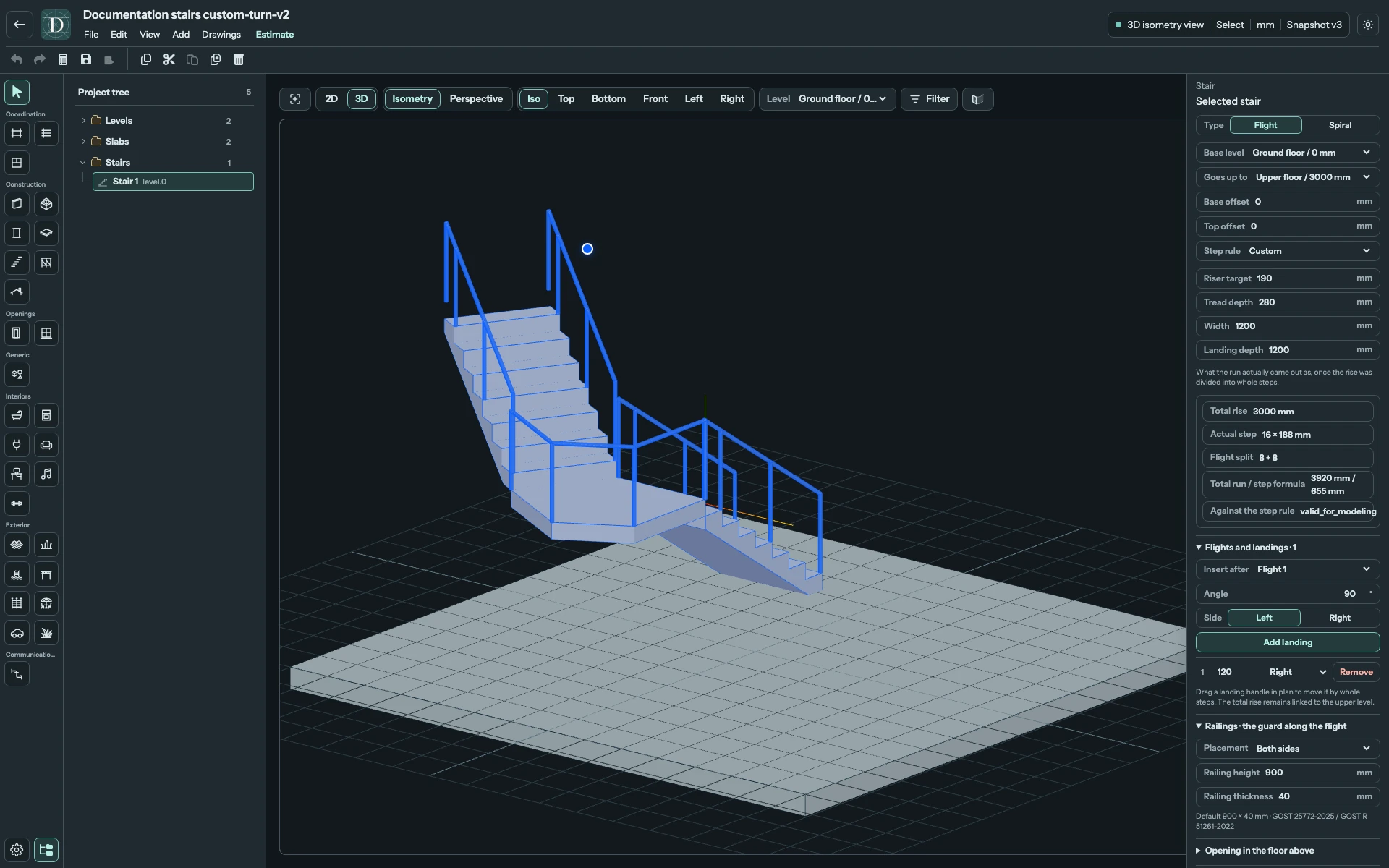Set landing side to Right

tap(1339, 618)
